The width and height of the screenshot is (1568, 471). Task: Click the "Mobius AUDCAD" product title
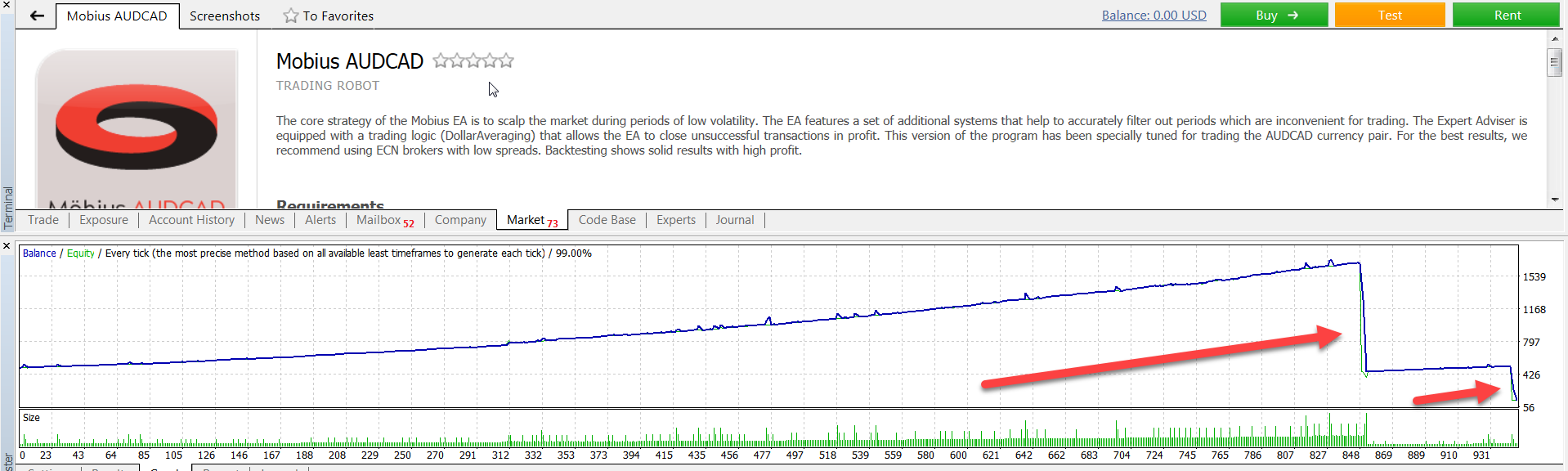tap(350, 61)
